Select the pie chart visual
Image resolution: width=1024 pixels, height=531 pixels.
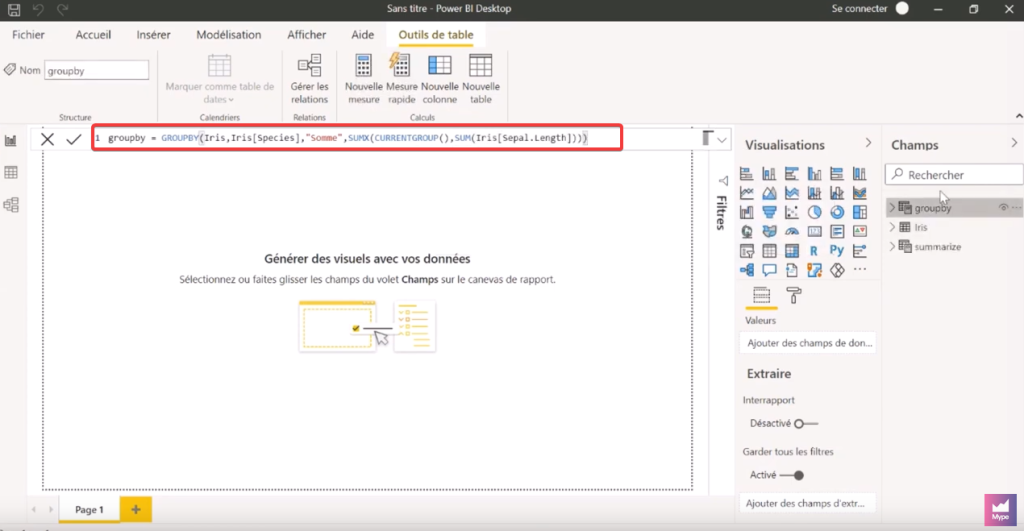(814, 212)
